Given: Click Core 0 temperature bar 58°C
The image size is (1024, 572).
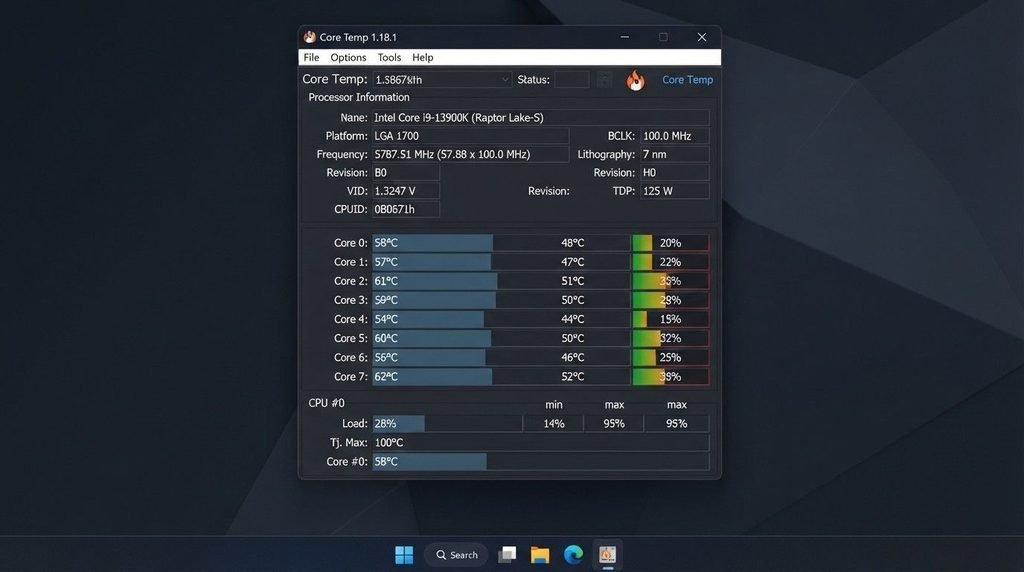Looking at the screenshot, I should click(432, 243).
